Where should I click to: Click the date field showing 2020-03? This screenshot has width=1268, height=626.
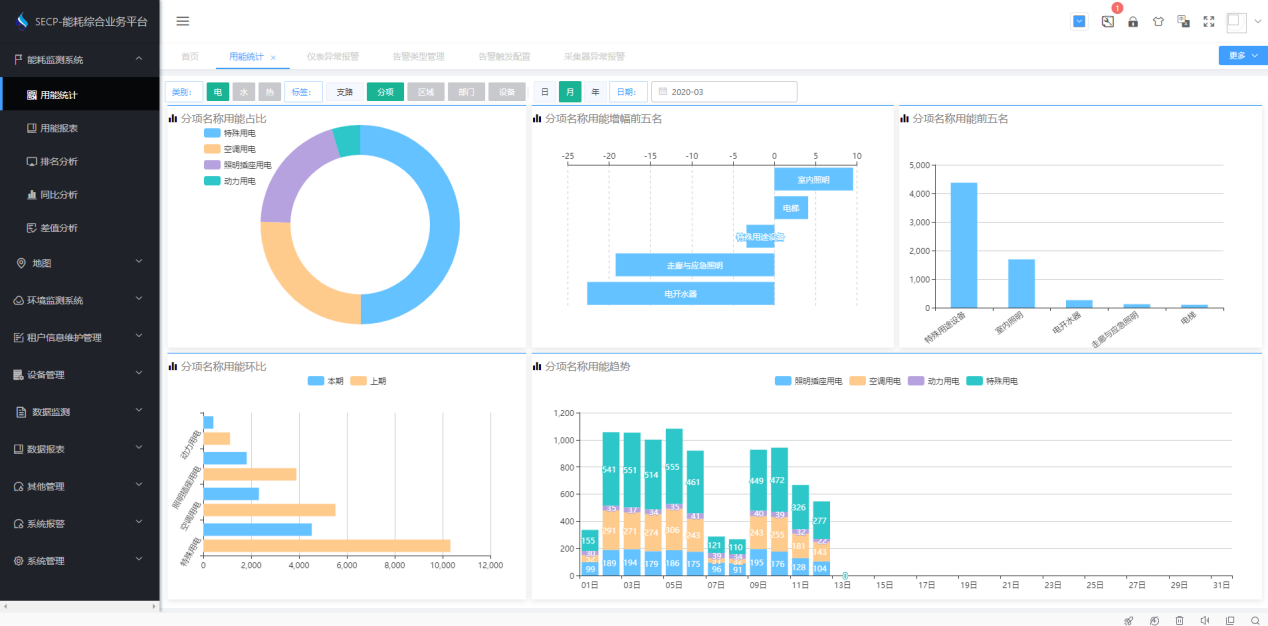[x=724, y=92]
